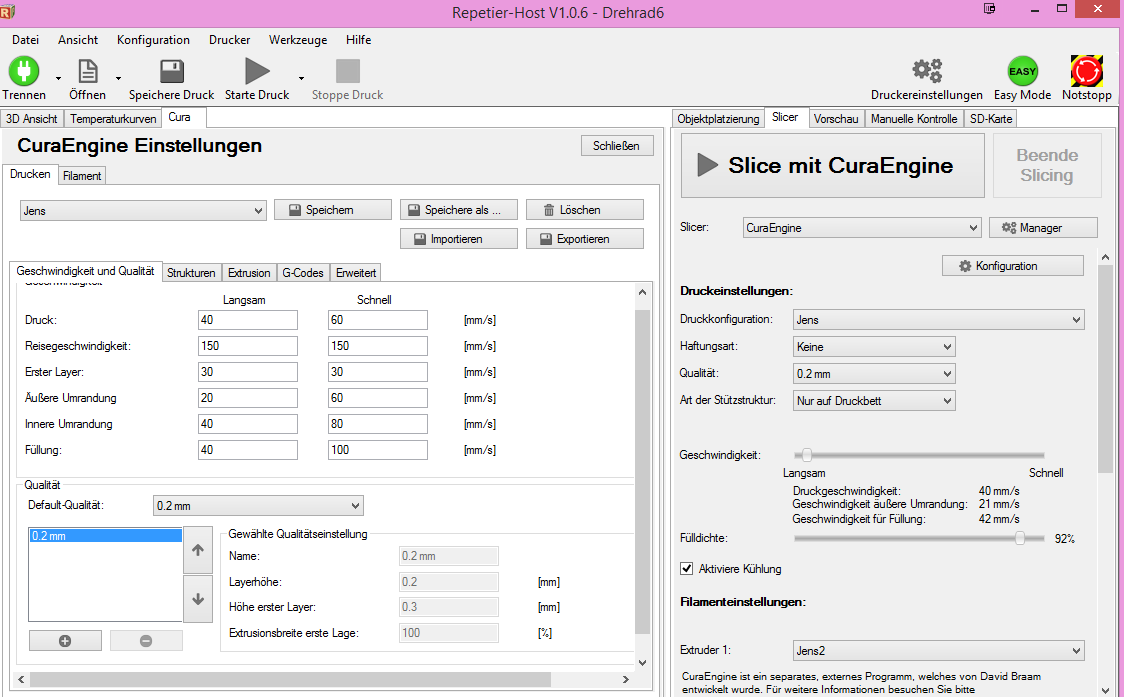Click the Äußere Umrandung Langsam field
The height and width of the screenshot is (697, 1124).
(x=248, y=398)
